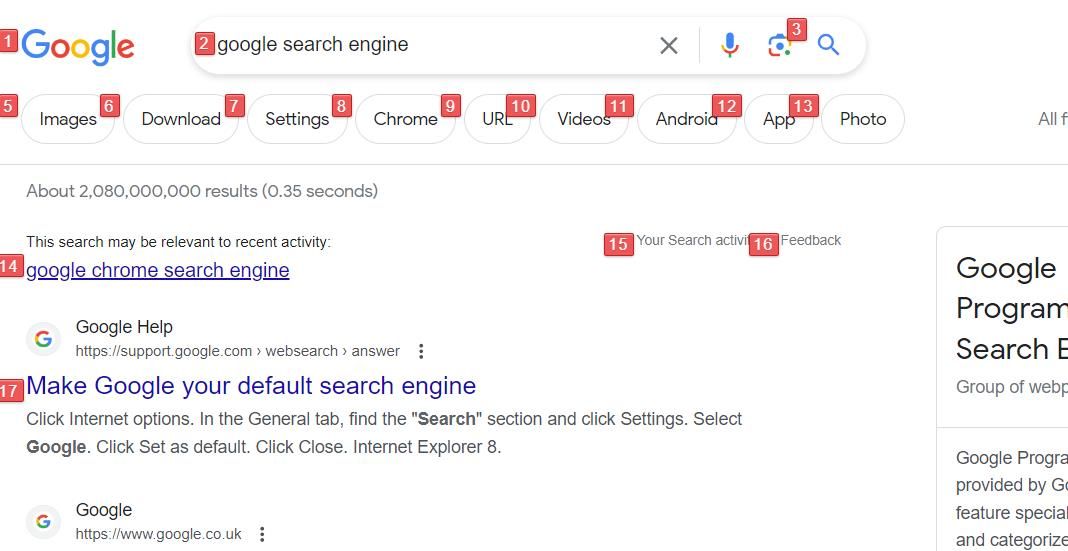Image resolution: width=1068 pixels, height=551 pixels.
Task: Click the google.co.uk result favicon
Action: tap(43, 521)
